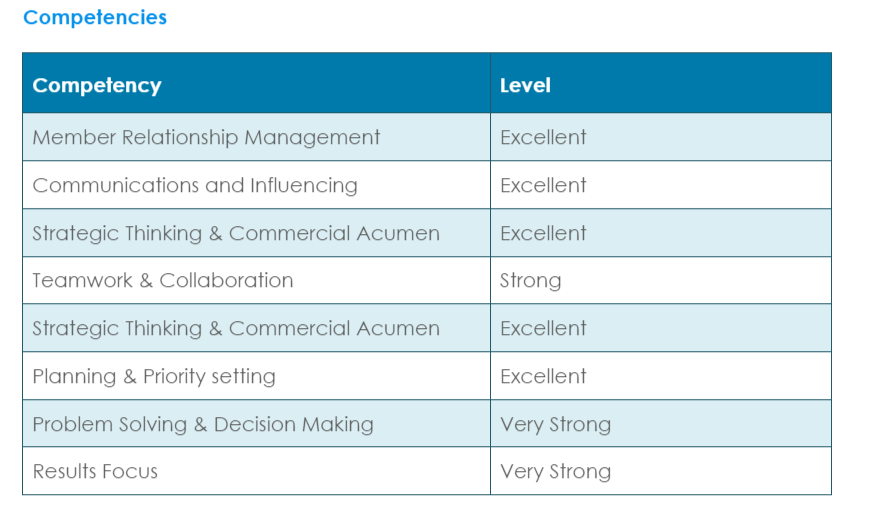Click Very Strong level for Results Focus
This screenshot has height=507, width=869.
[x=555, y=471]
